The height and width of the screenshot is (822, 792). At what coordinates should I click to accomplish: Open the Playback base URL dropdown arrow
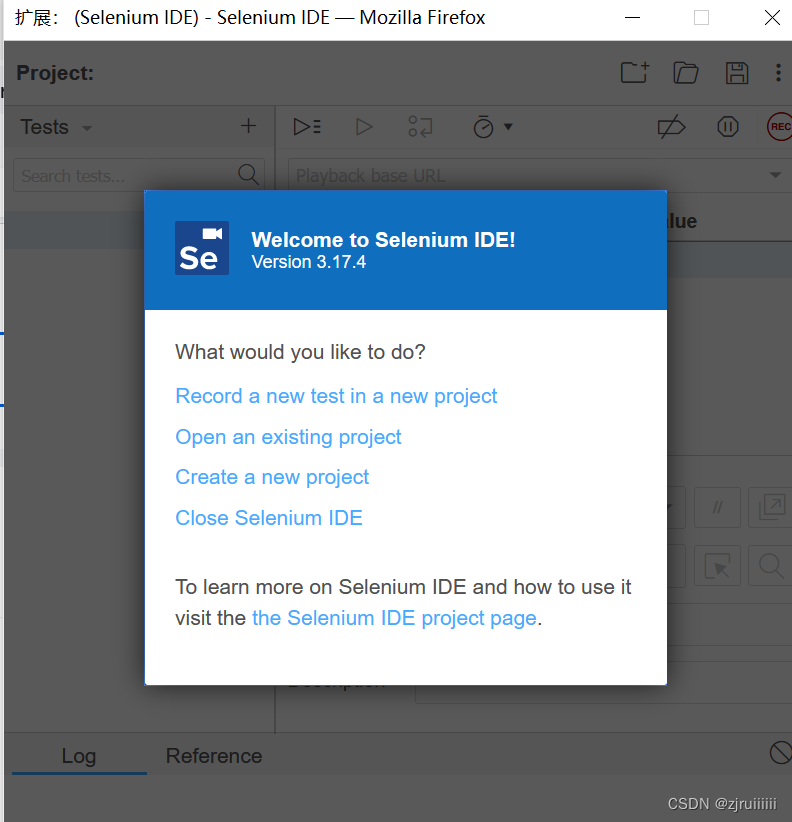[775, 175]
